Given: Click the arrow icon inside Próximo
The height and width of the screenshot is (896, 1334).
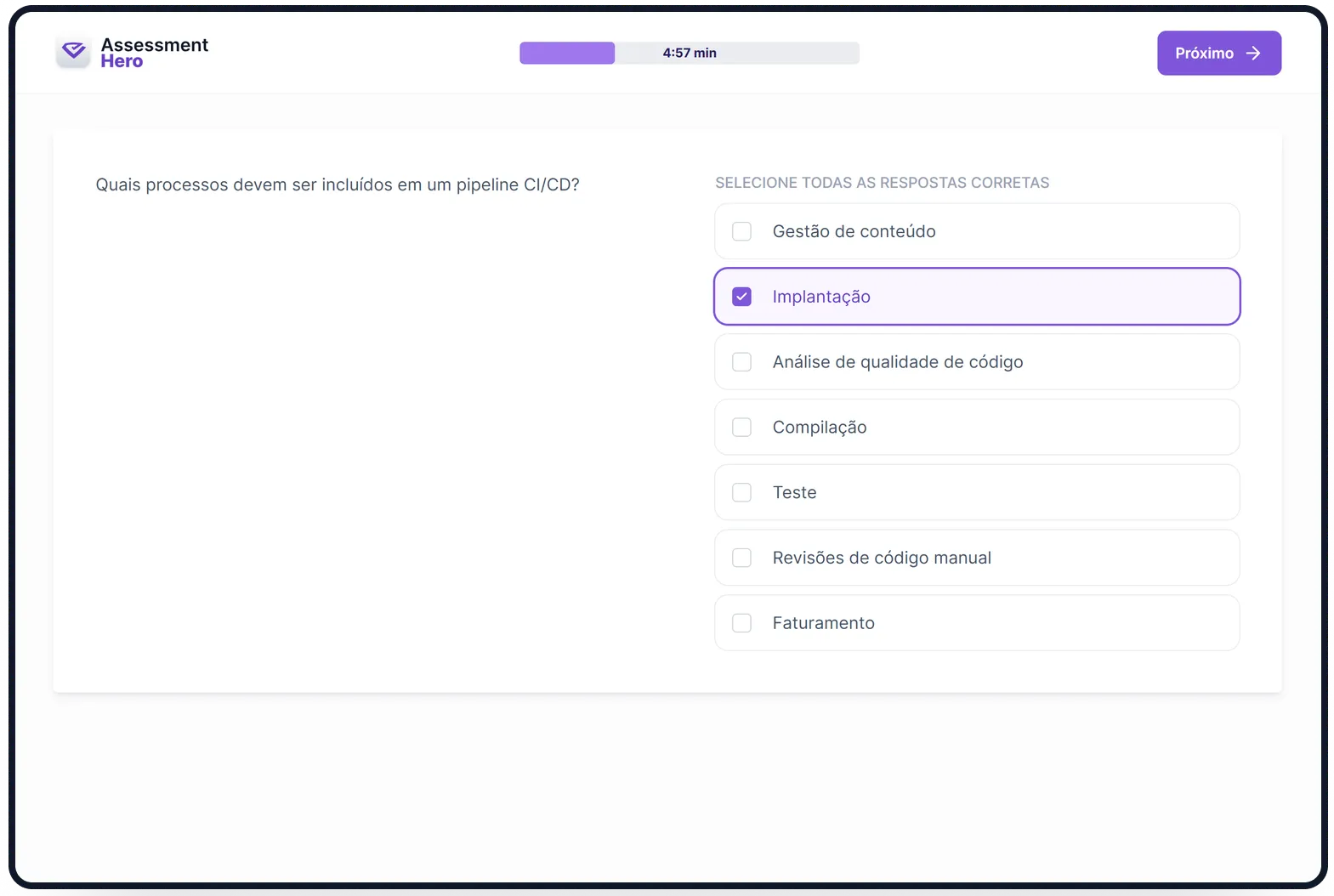Looking at the screenshot, I should (1252, 53).
